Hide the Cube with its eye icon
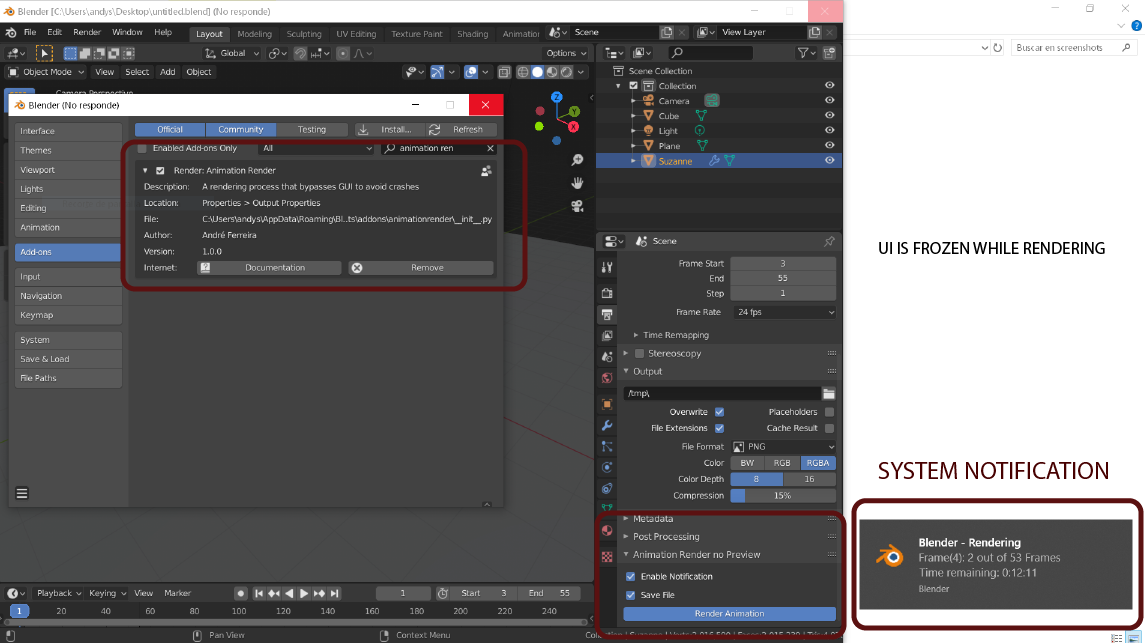Viewport: 1145px width, 643px height. point(830,115)
